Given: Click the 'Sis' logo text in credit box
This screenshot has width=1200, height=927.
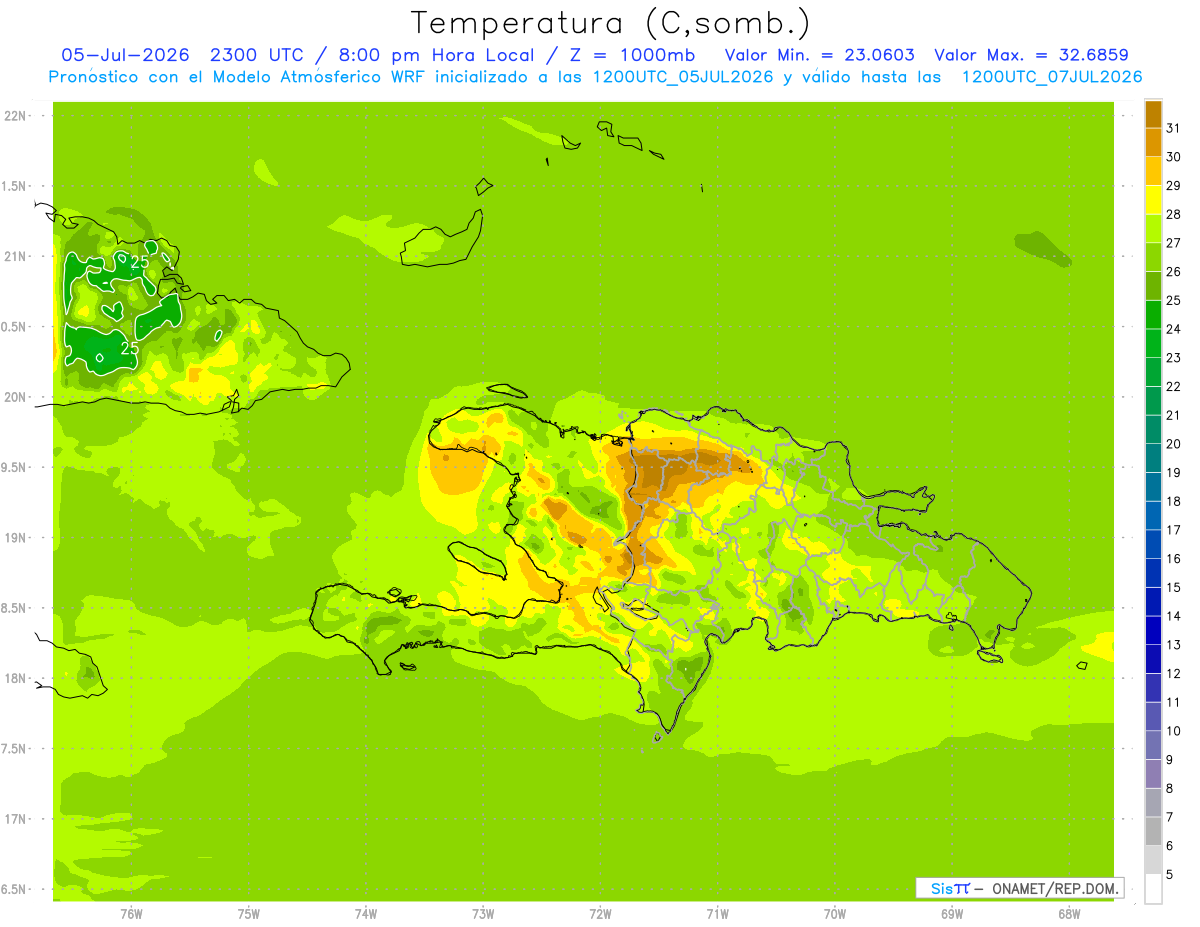Looking at the screenshot, I should pos(942,888).
